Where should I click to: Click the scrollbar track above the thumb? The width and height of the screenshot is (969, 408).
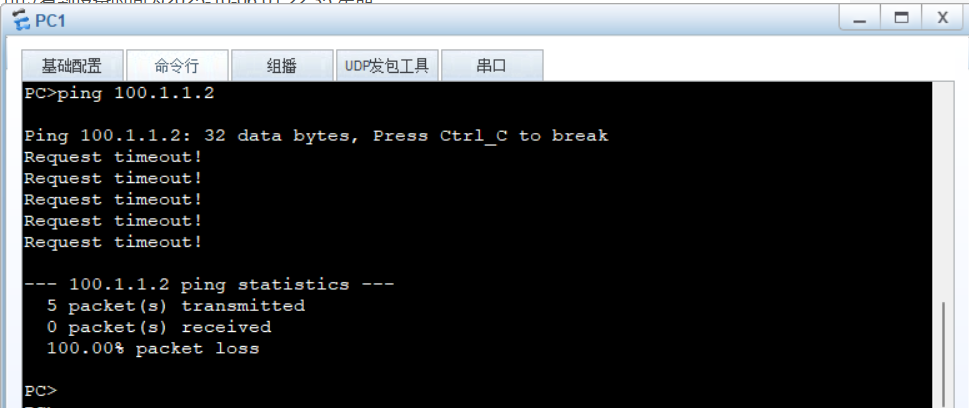coord(943,192)
